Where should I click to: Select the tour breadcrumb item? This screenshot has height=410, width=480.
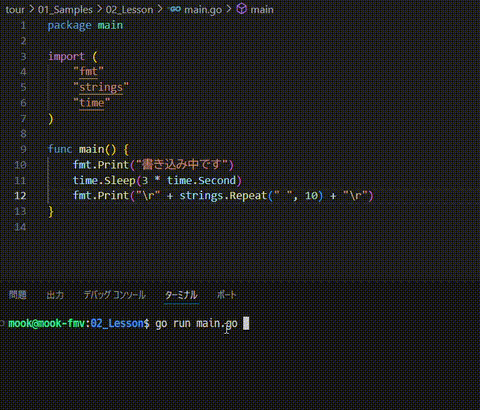(15, 10)
